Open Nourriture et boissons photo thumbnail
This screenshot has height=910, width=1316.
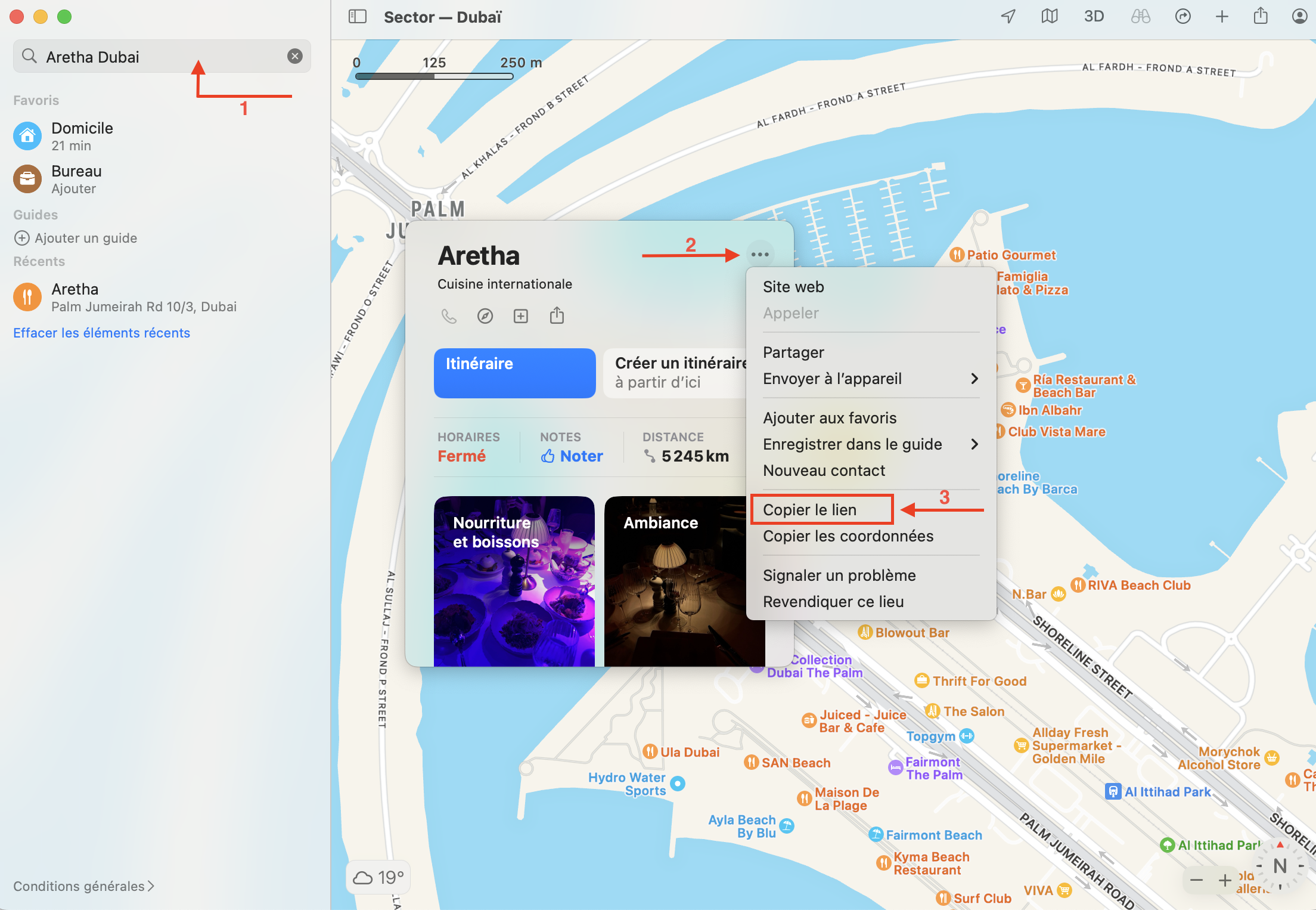click(514, 581)
